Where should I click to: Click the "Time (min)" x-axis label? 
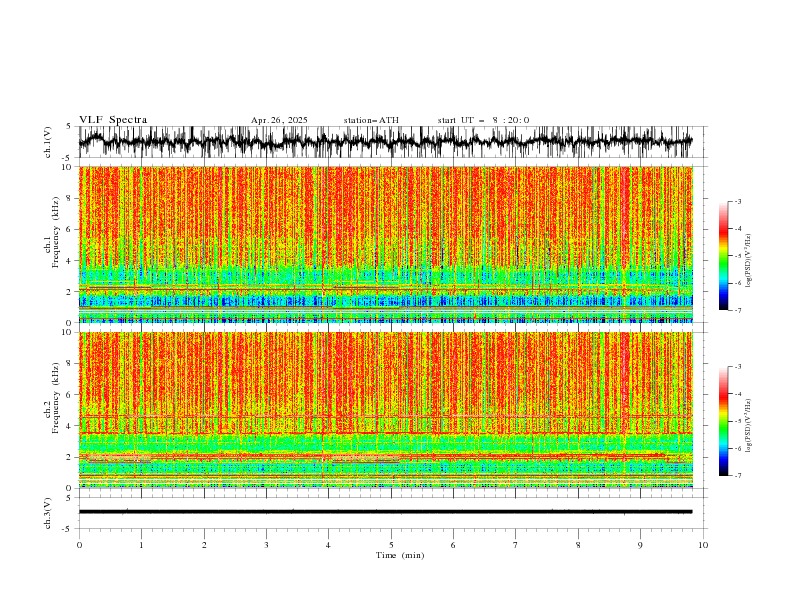click(x=400, y=555)
